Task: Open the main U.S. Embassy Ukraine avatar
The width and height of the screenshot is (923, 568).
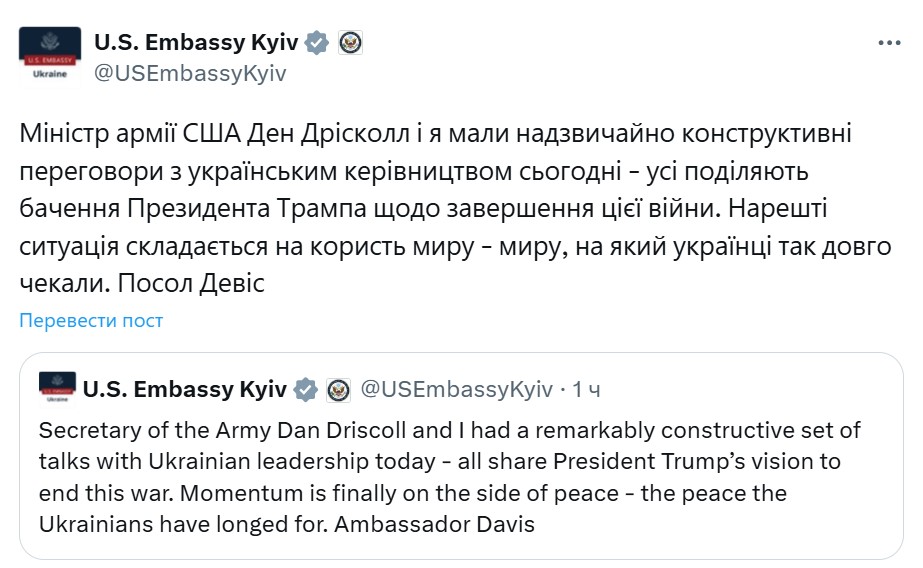Action: pyautogui.click(x=49, y=59)
